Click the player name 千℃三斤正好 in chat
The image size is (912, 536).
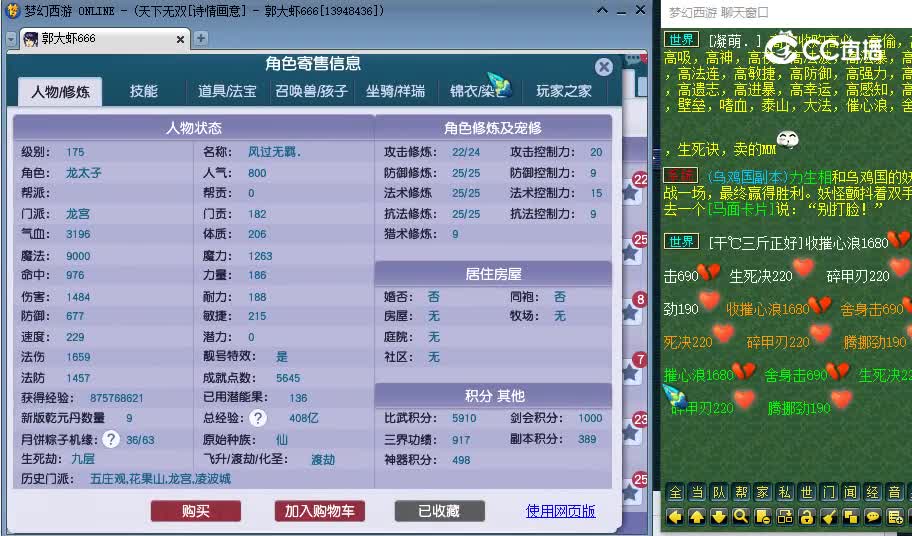754,242
